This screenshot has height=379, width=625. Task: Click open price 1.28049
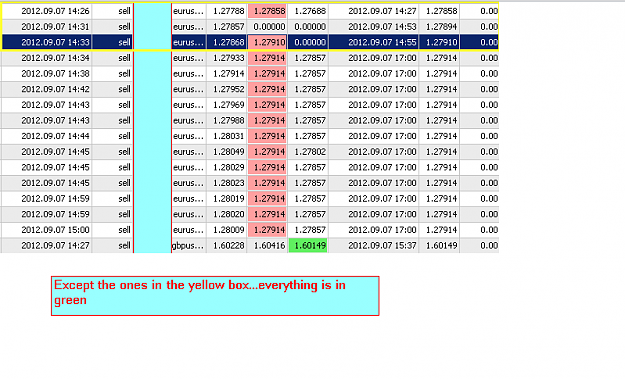click(x=228, y=152)
